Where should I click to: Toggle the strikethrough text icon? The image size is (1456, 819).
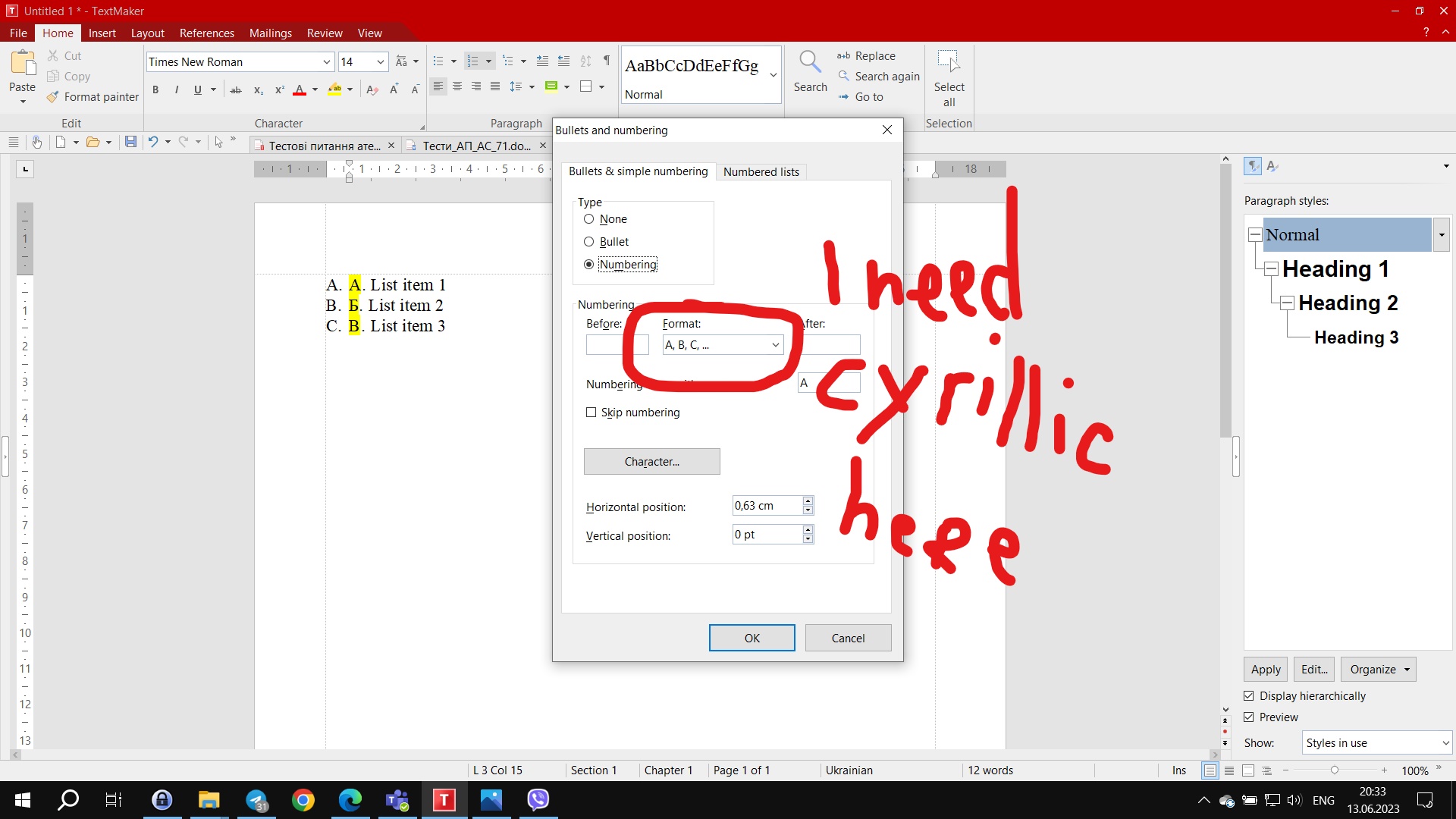[x=236, y=89]
